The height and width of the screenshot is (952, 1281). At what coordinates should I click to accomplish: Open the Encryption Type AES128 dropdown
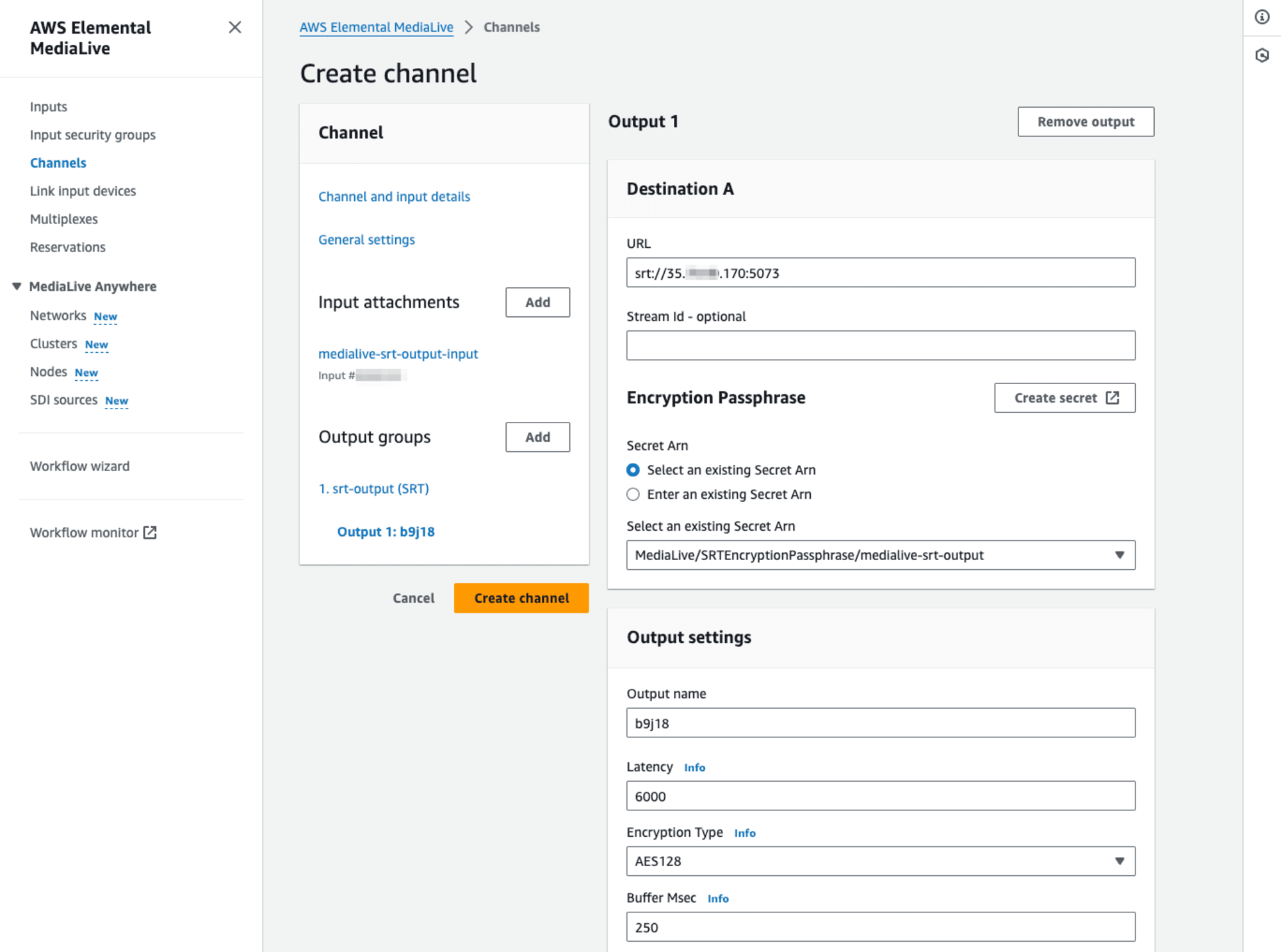pos(881,861)
